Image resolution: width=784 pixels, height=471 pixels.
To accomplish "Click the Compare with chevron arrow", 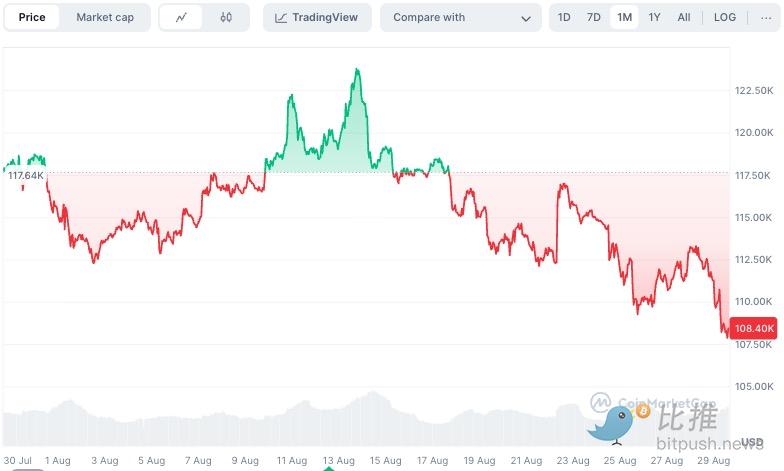I will tap(526, 18).
